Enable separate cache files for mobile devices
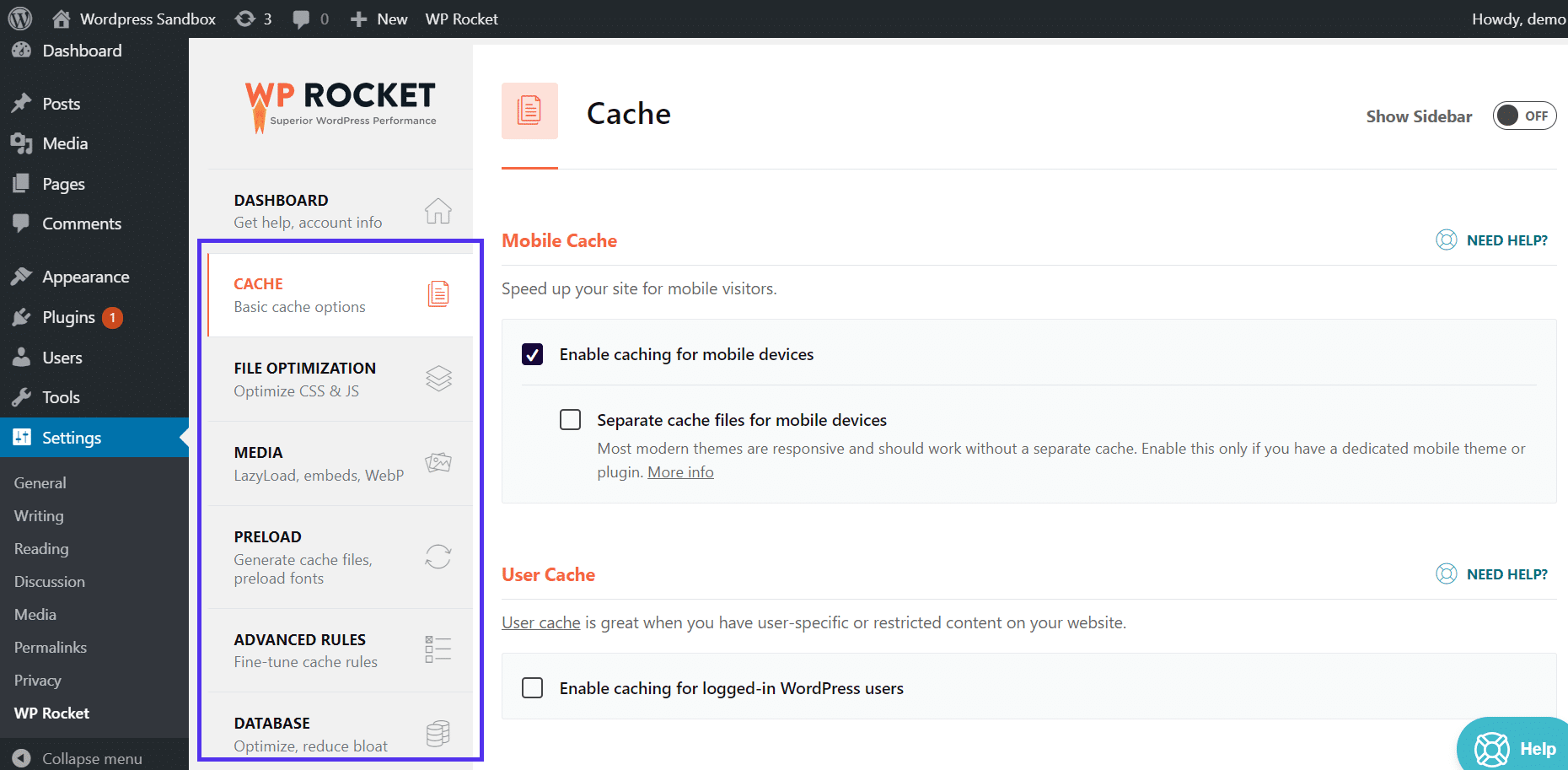The width and height of the screenshot is (1568, 770). (570, 419)
